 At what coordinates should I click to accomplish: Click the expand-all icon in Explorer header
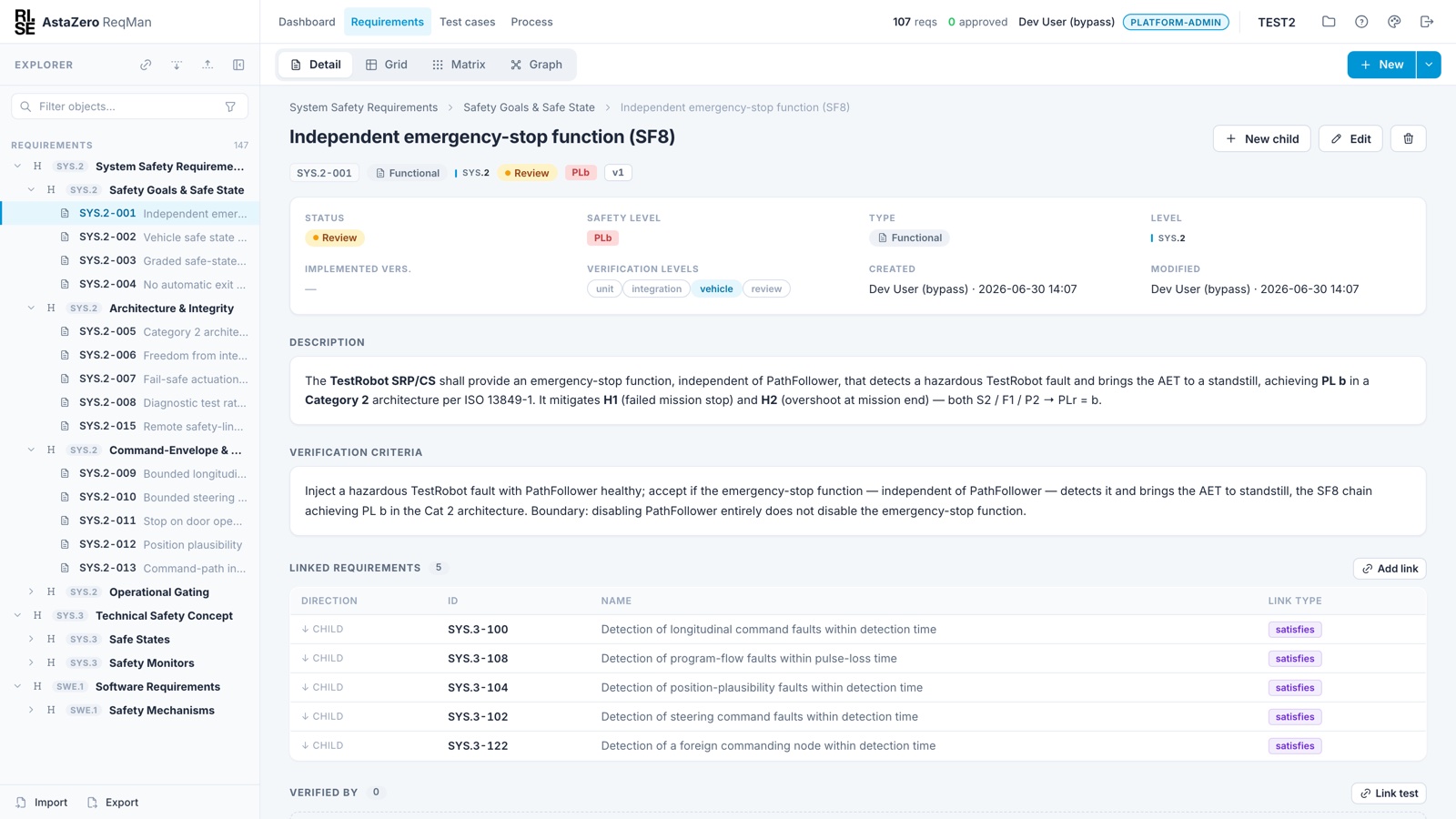[177, 65]
